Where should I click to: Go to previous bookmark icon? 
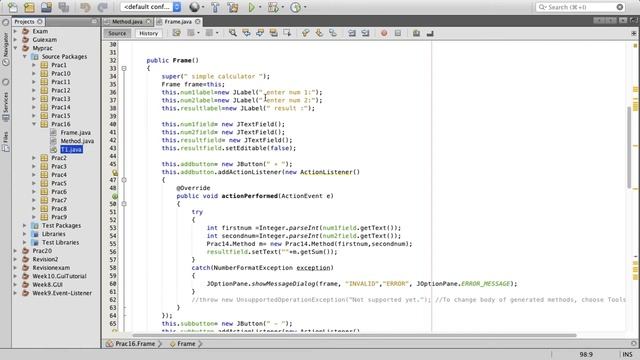point(305,33)
